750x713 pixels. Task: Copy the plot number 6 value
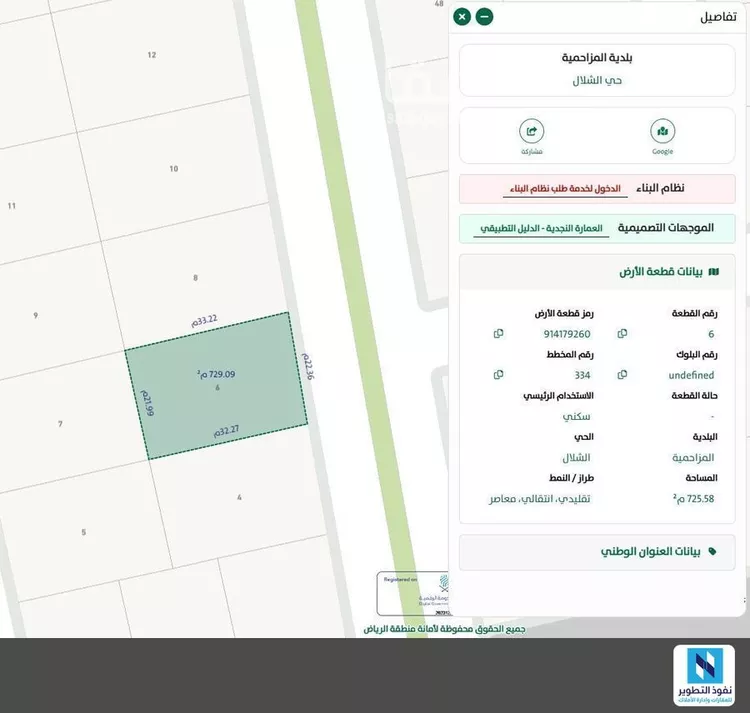[x=622, y=333]
